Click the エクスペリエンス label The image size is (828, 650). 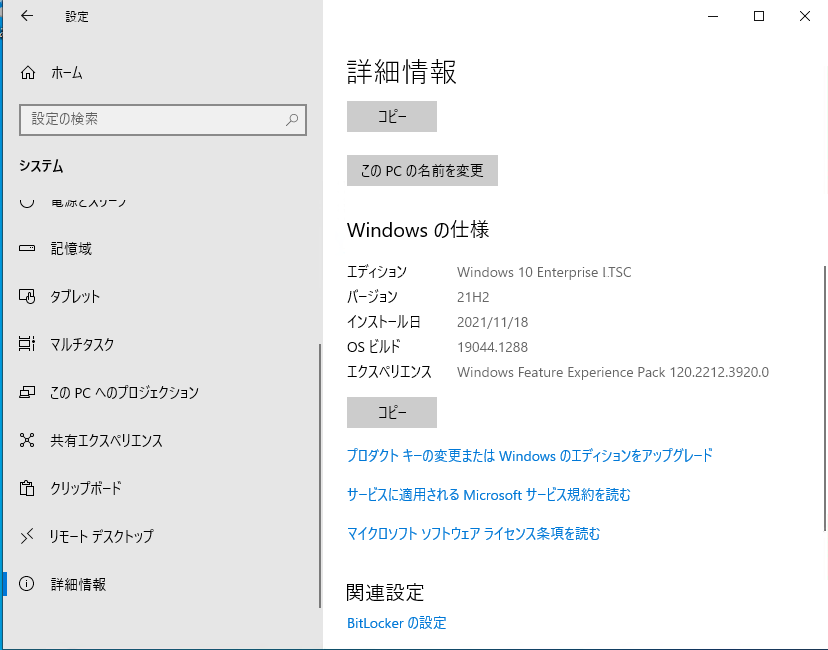(389, 372)
